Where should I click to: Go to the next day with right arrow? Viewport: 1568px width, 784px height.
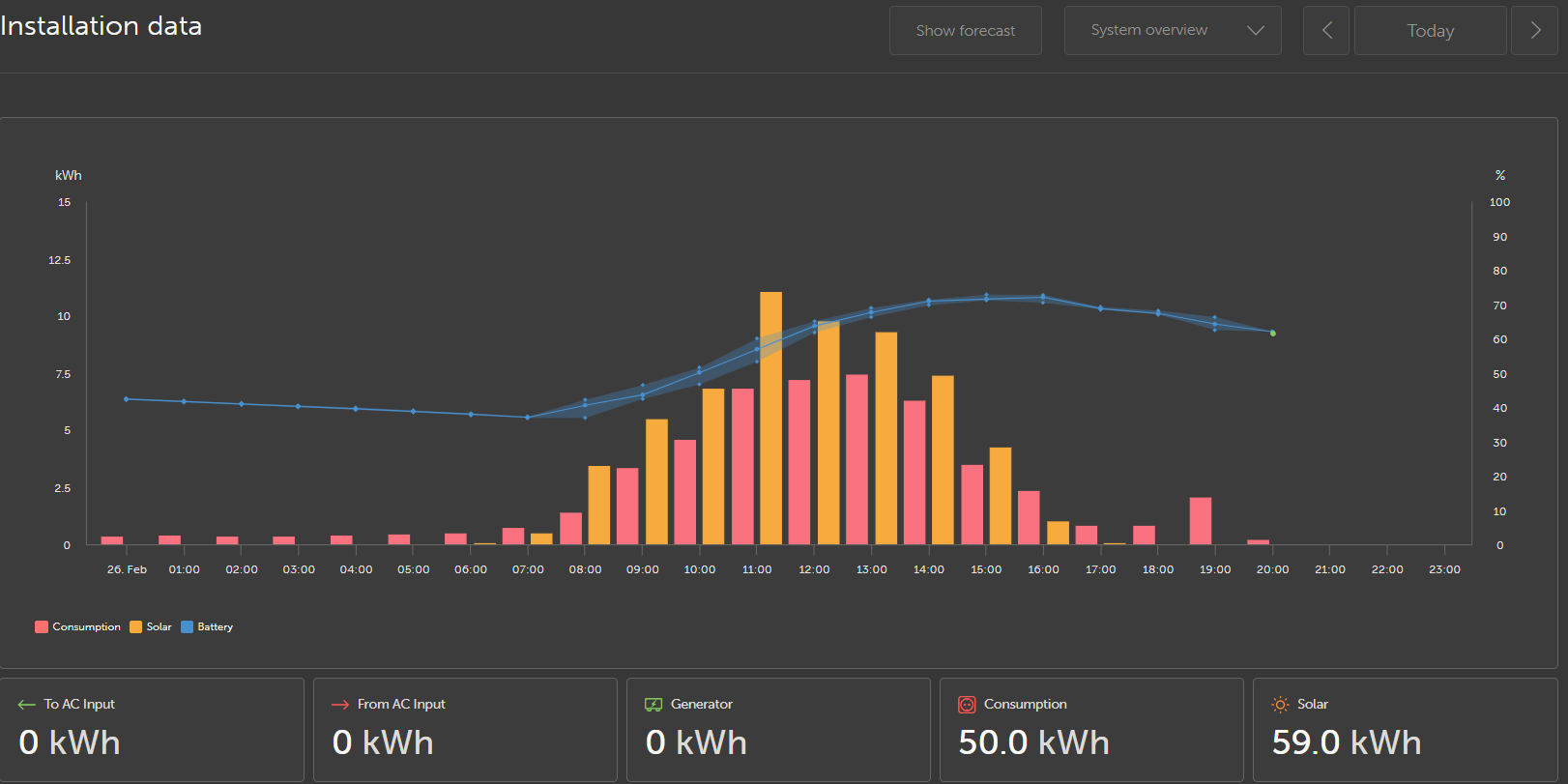coord(1535,30)
